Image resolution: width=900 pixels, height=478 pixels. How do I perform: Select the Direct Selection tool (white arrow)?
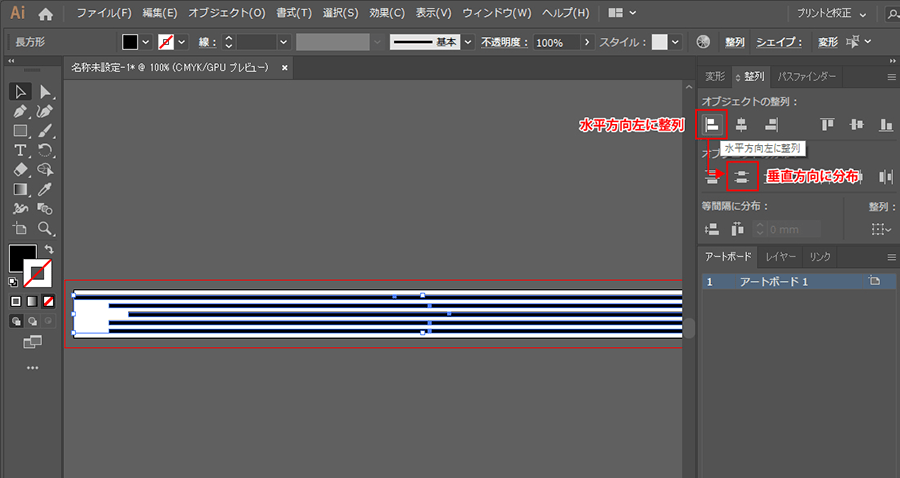45,92
